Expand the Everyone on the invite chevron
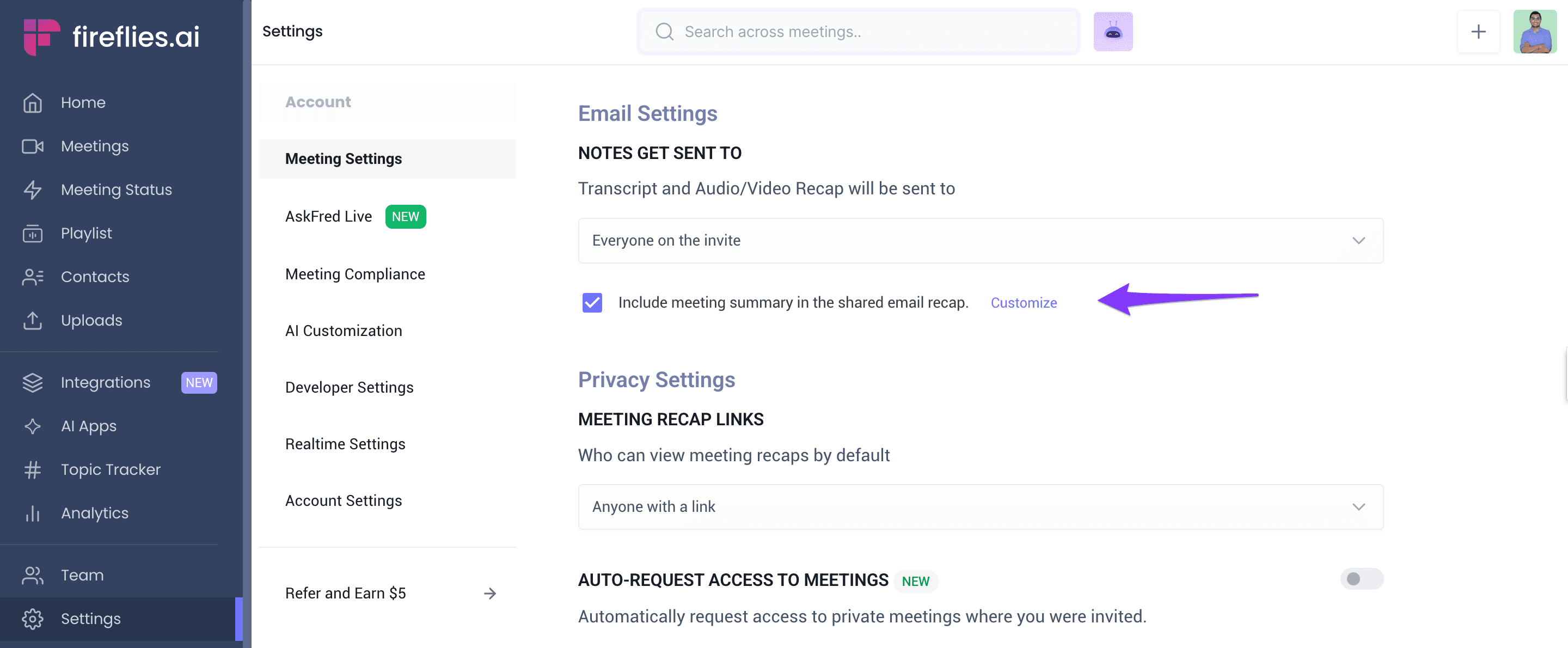1568x648 pixels. point(1358,241)
